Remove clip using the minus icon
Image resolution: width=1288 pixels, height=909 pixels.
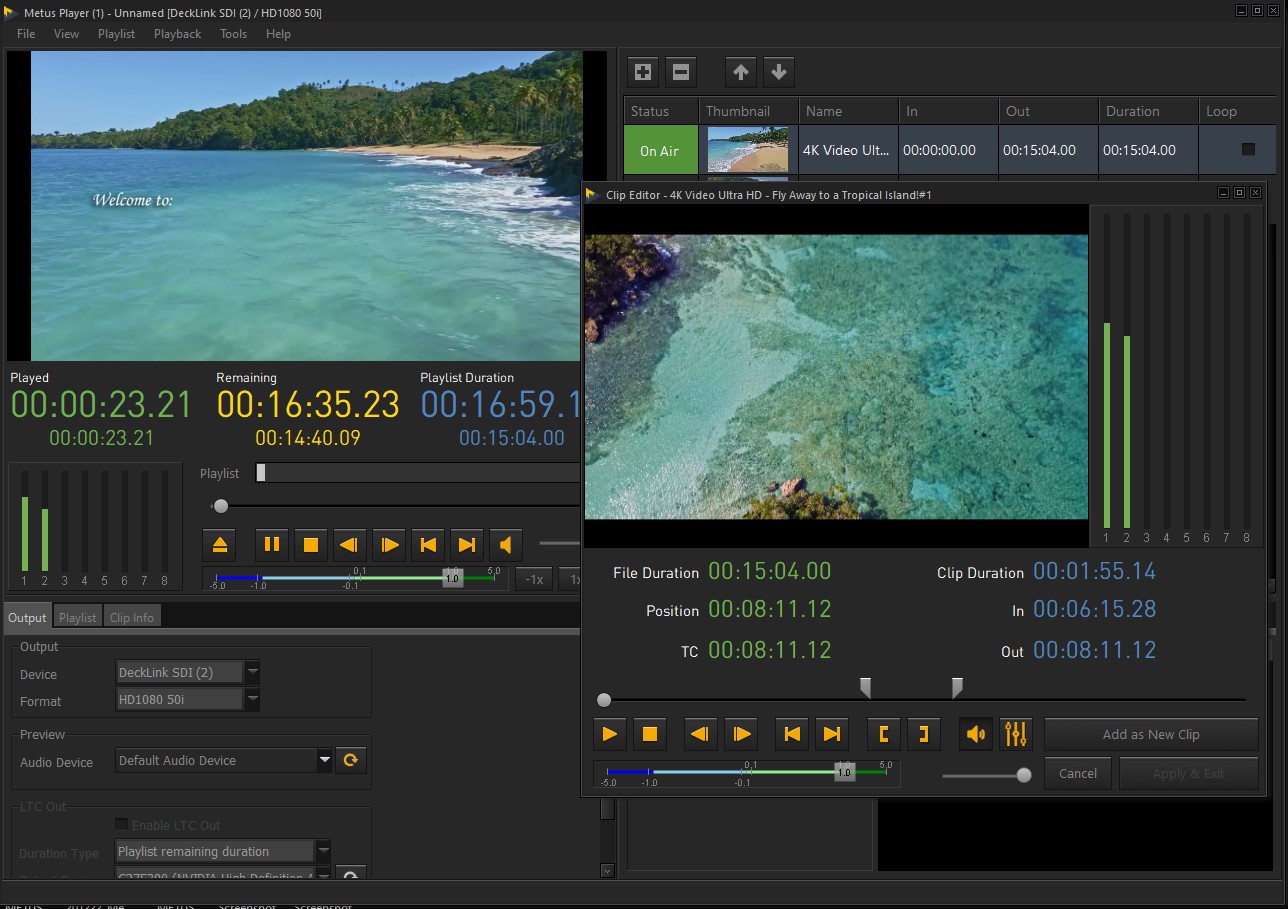click(x=681, y=72)
